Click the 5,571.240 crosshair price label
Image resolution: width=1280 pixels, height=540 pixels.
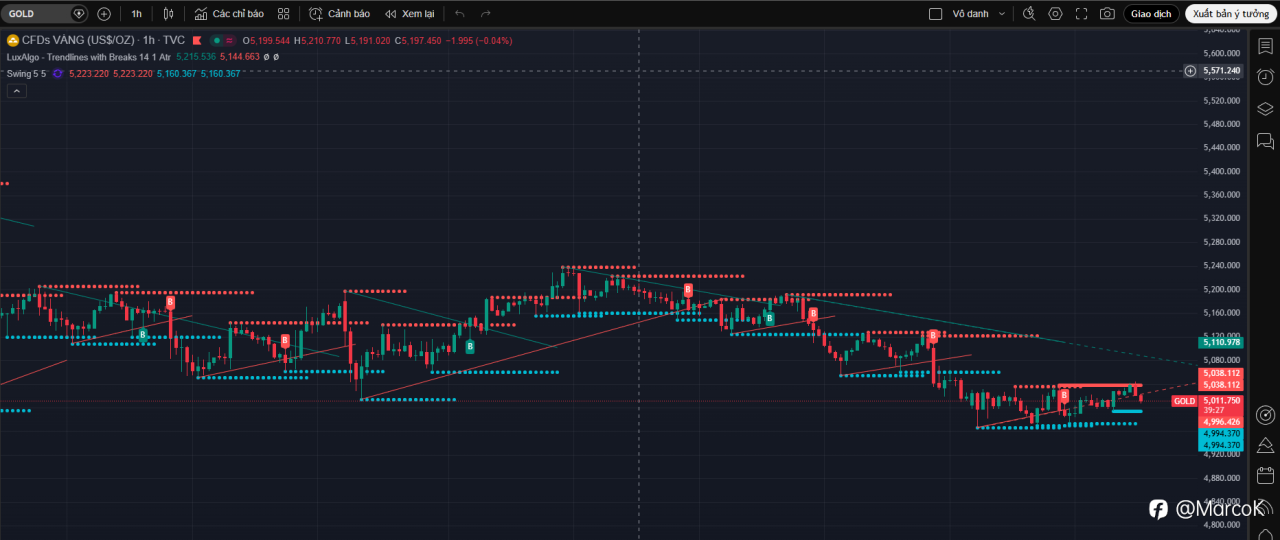pyautogui.click(x=1221, y=71)
